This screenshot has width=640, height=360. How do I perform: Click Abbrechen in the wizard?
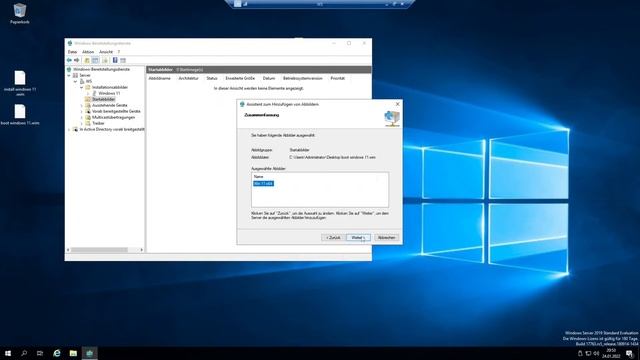coord(387,238)
